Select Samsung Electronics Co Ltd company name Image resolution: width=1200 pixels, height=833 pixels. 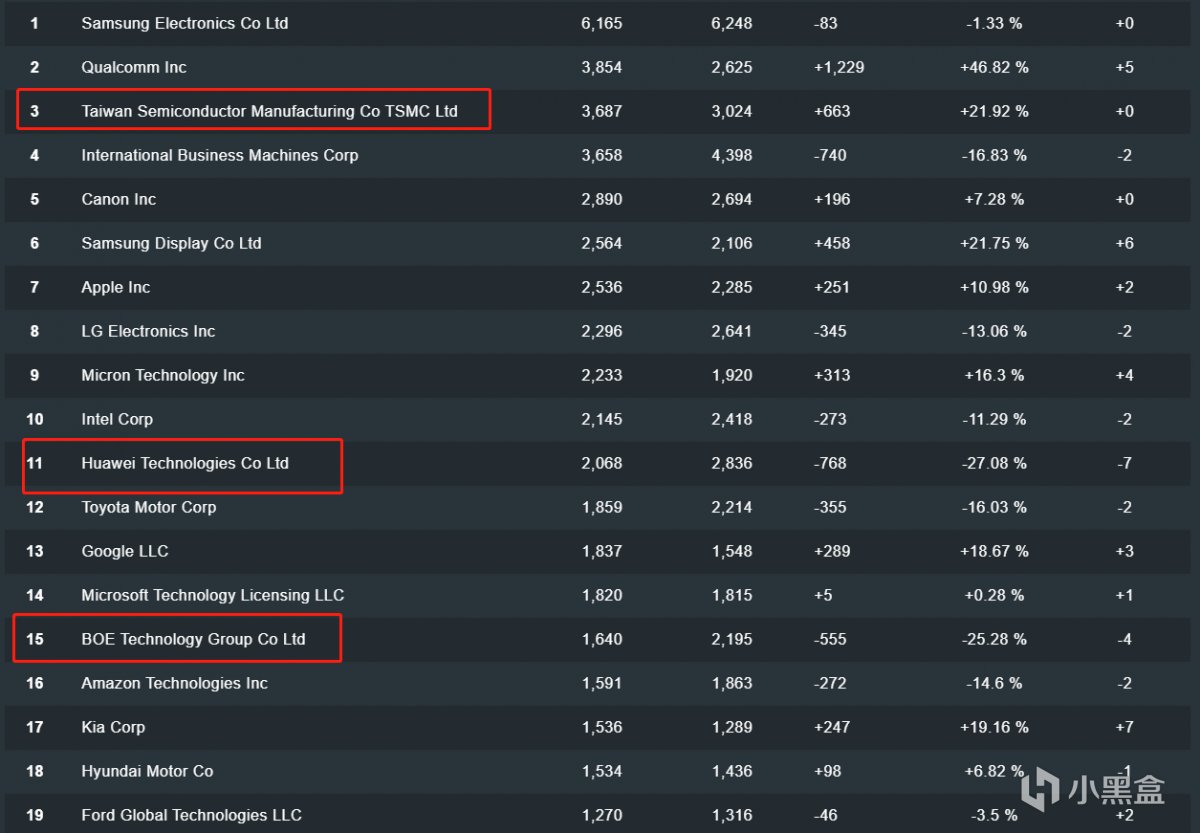pos(185,23)
